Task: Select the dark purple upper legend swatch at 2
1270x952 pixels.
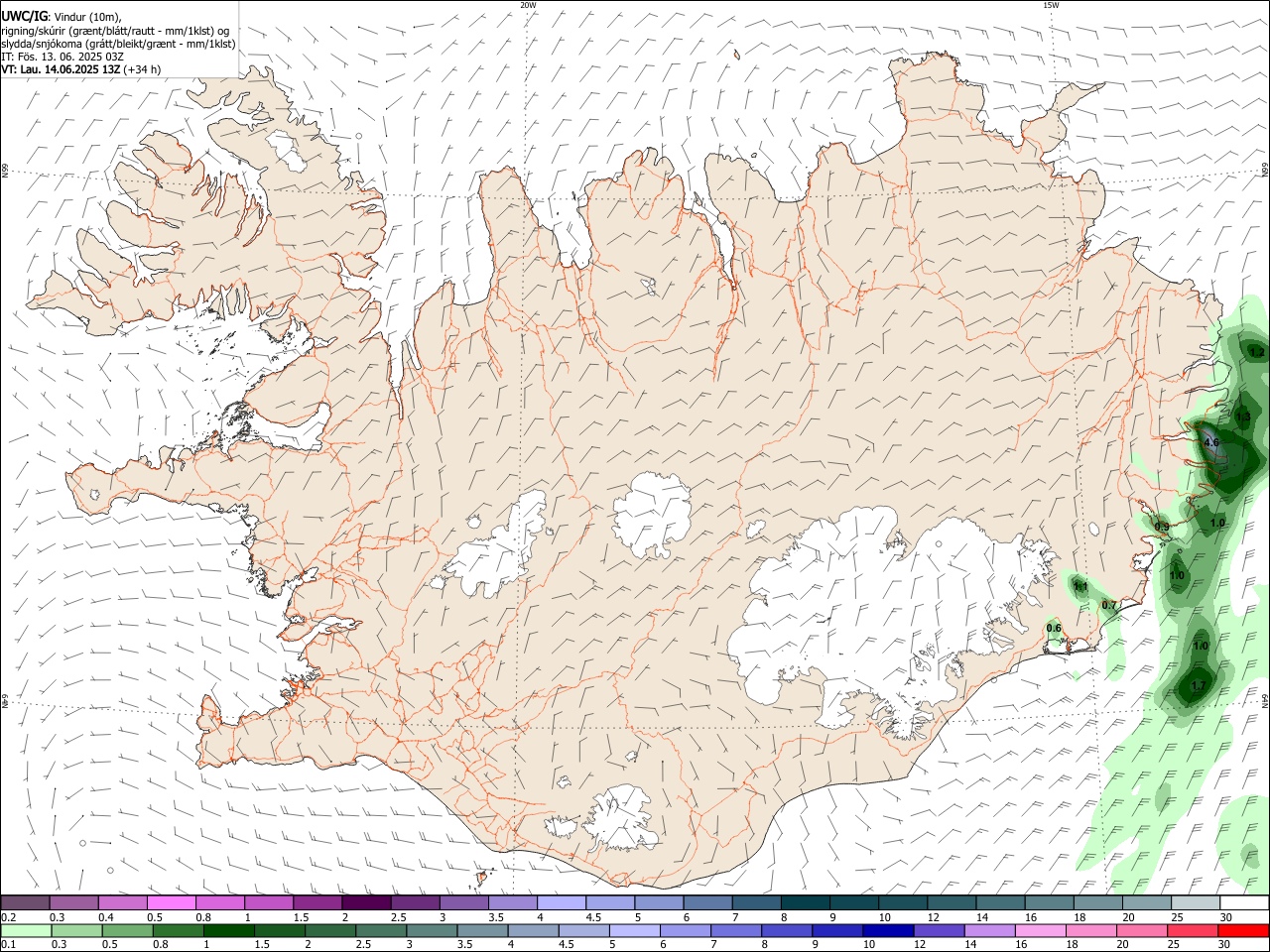Action: [366, 903]
